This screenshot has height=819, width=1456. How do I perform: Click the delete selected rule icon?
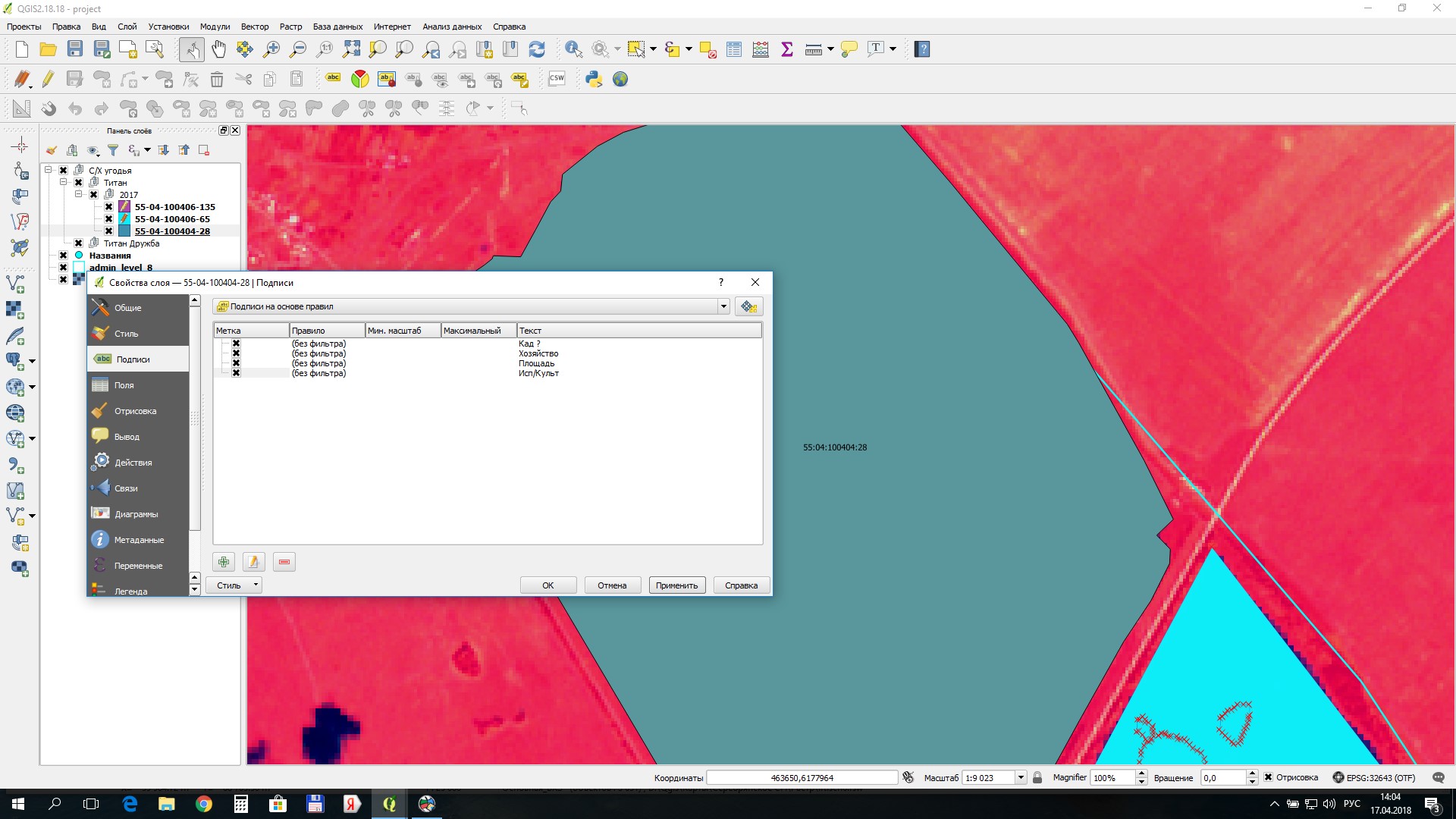[283, 561]
